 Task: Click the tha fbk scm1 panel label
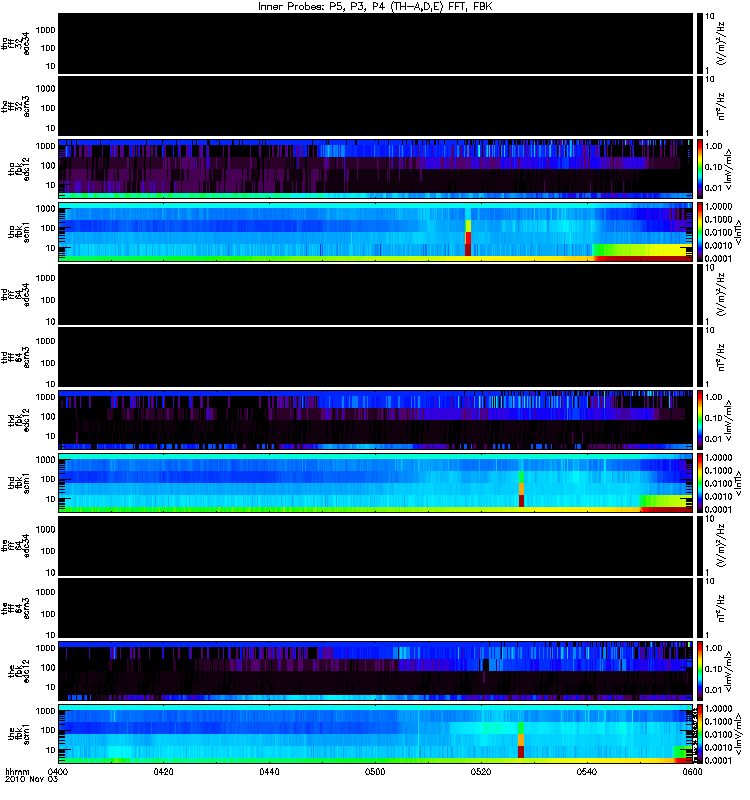coord(19,232)
